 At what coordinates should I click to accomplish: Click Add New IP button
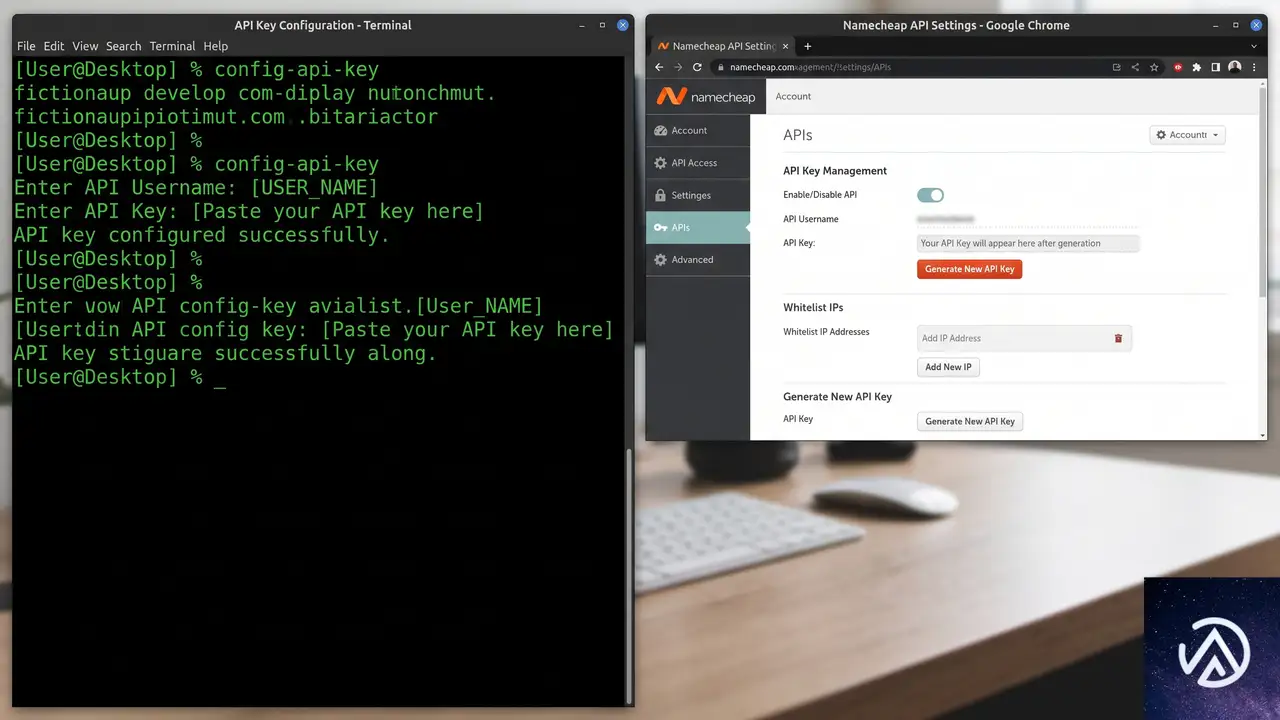pos(948,367)
